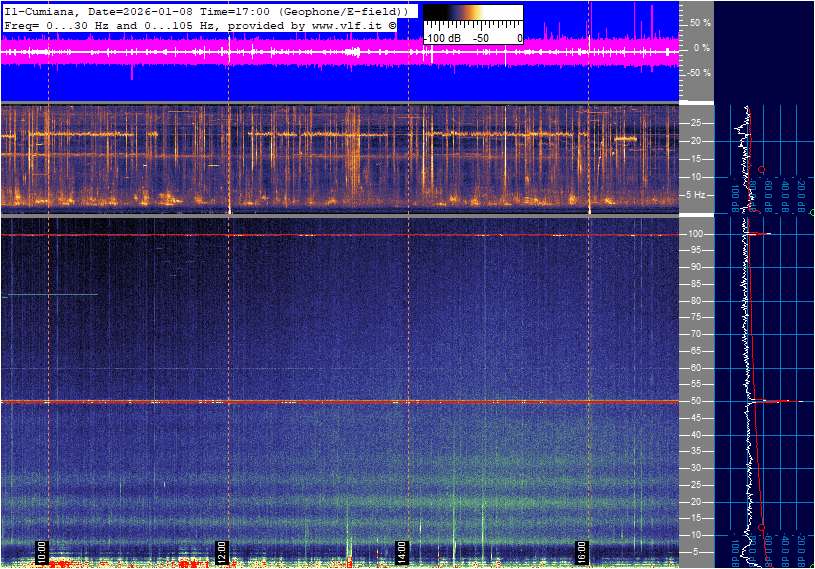The image size is (815, 569).
Task: Click red circle marker in upper spectrum graph
Action: 761,170
